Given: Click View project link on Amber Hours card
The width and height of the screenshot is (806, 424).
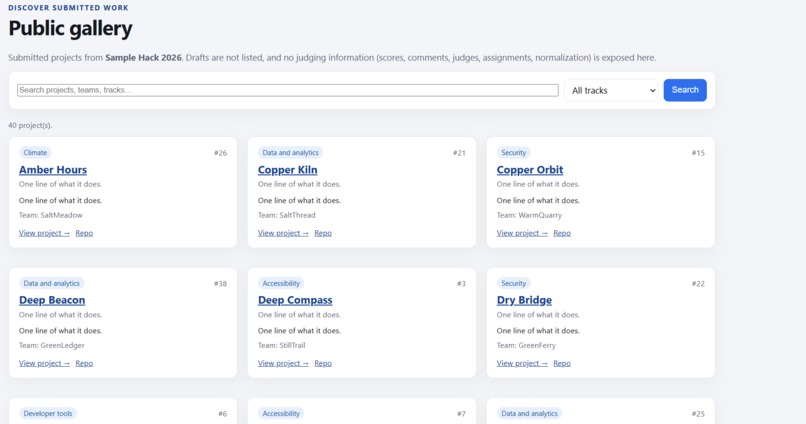Looking at the screenshot, I should click(44, 233).
